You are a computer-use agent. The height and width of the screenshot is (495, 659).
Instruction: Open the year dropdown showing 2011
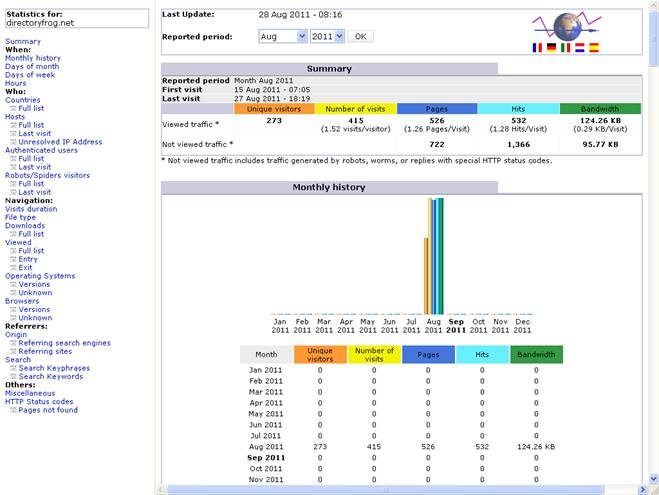pyautogui.click(x=326, y=36)
